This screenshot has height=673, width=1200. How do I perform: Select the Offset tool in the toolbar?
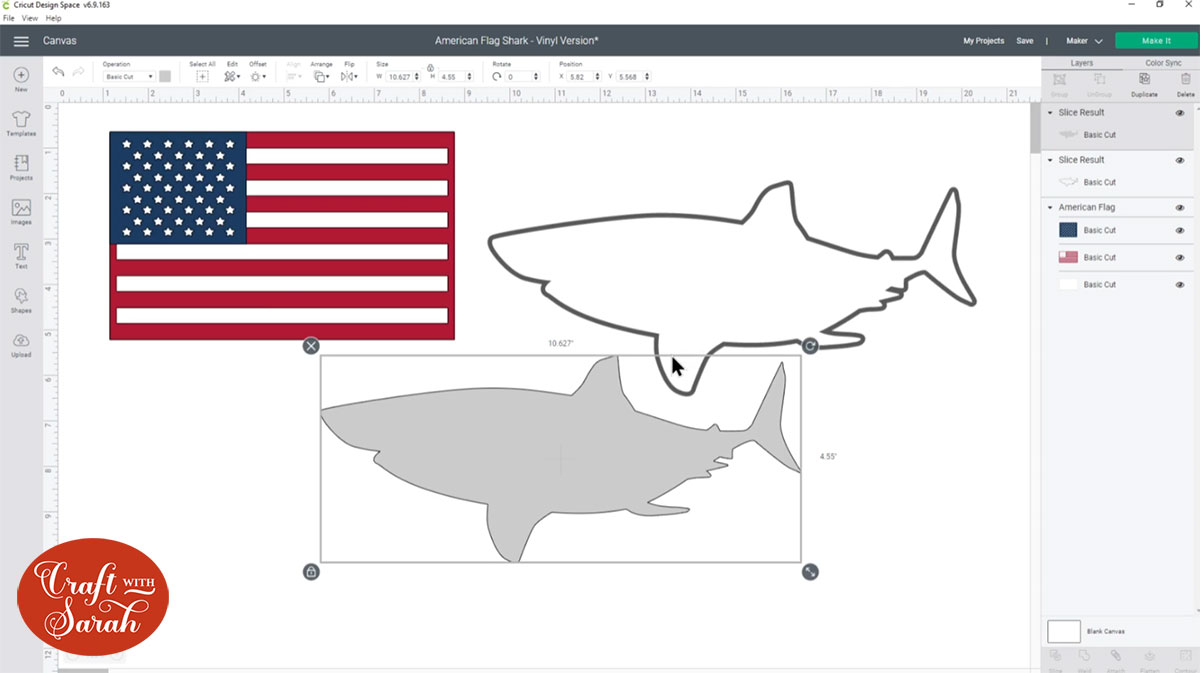pyautogui.click(x=258, y=77)
